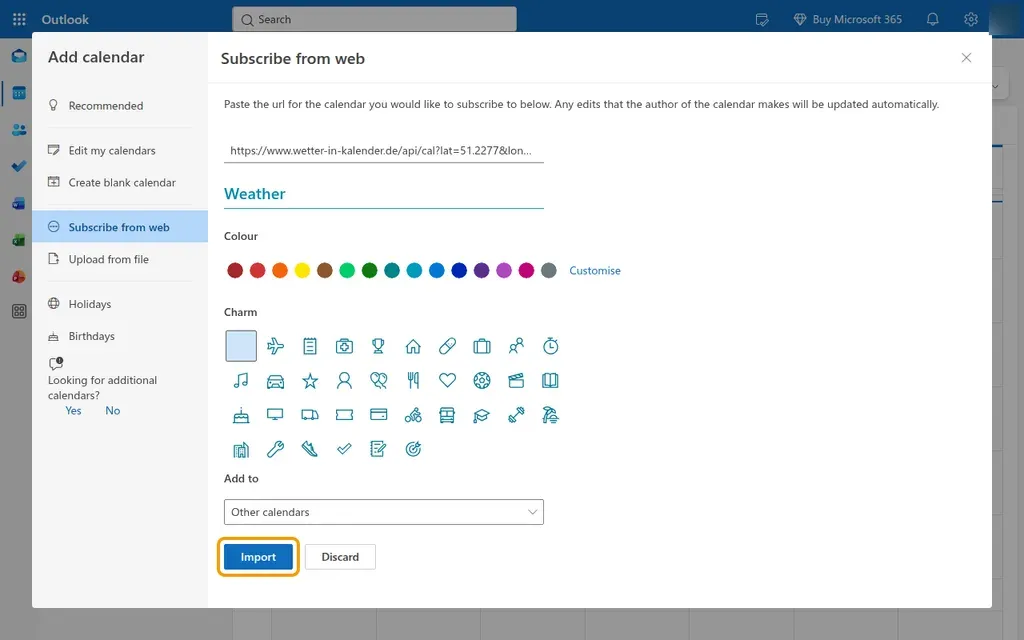1024x640 pixels.
Task: Choose the magenta colour swatch
Action: point(526,270)
